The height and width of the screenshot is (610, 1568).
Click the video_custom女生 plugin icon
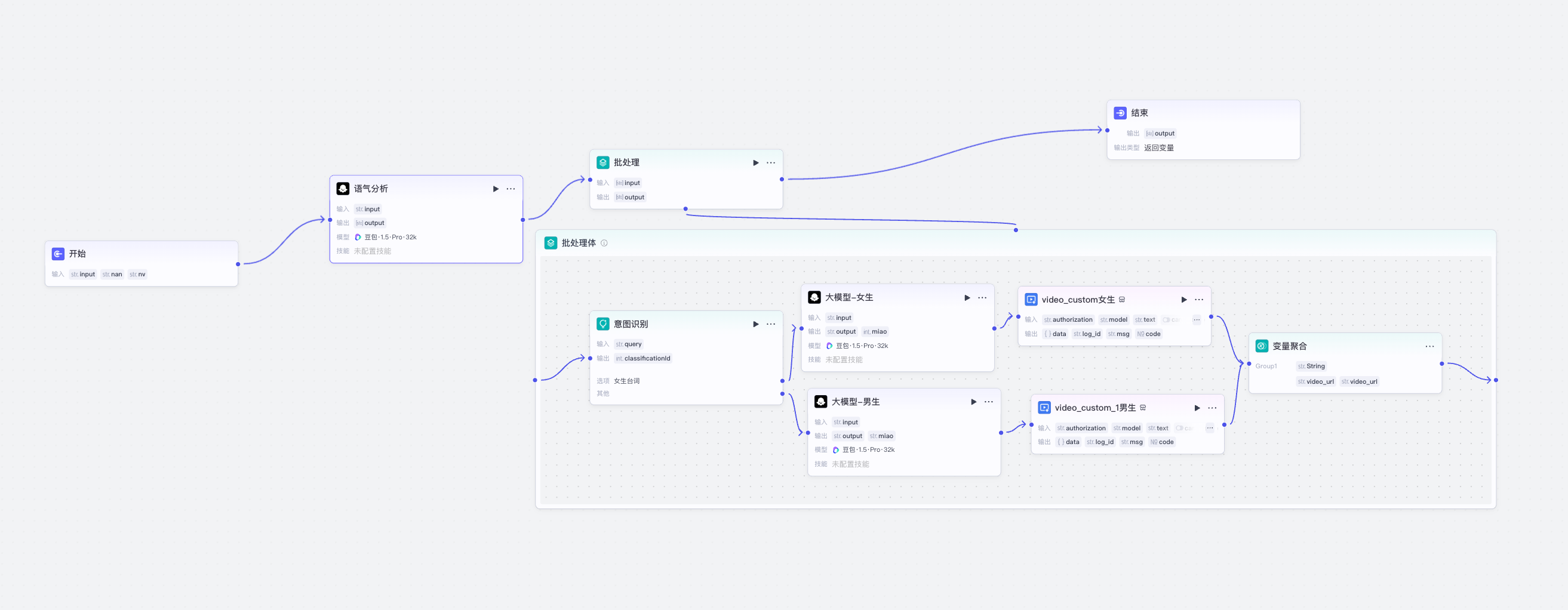1031,300
